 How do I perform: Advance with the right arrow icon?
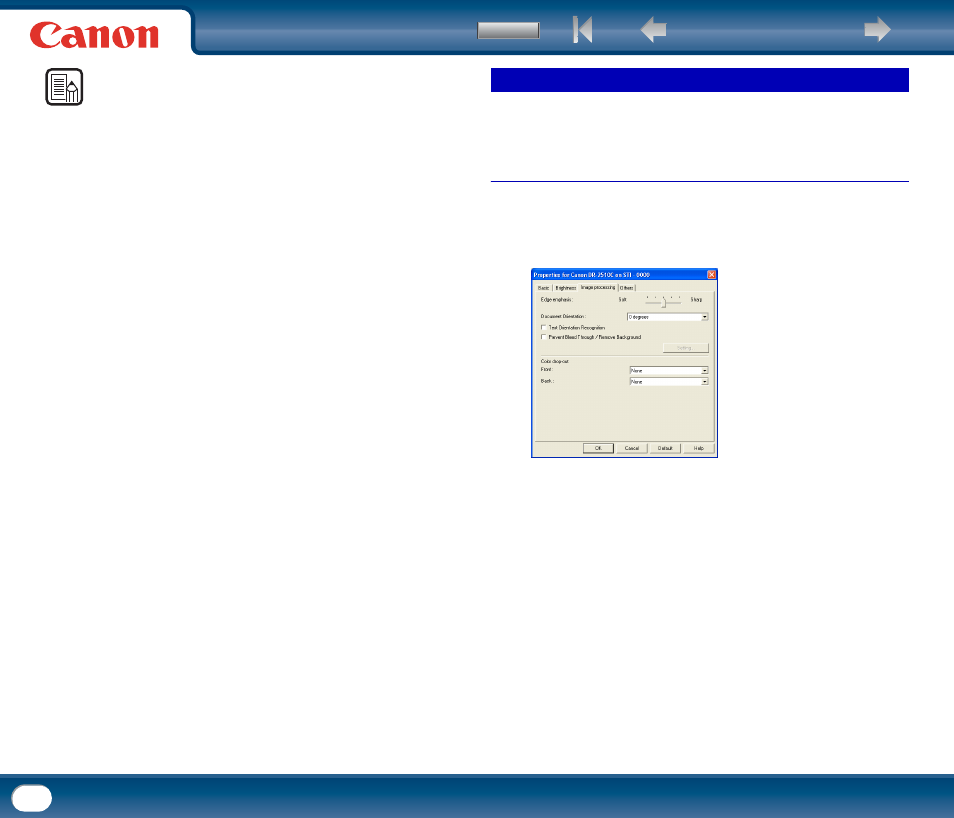tap(877, 29)
